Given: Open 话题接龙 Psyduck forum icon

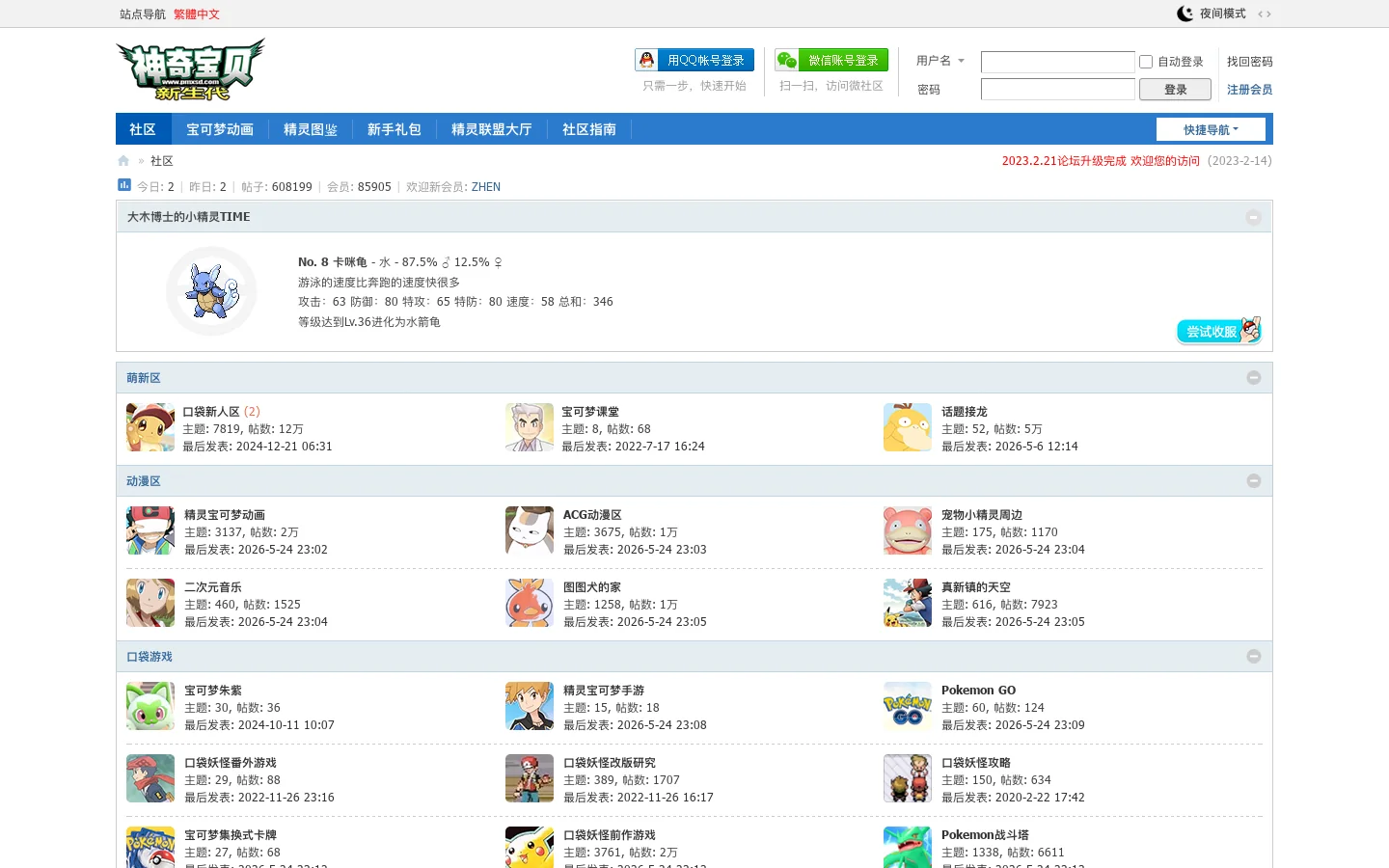Looking at the screenshot, I should pos(908,427).
